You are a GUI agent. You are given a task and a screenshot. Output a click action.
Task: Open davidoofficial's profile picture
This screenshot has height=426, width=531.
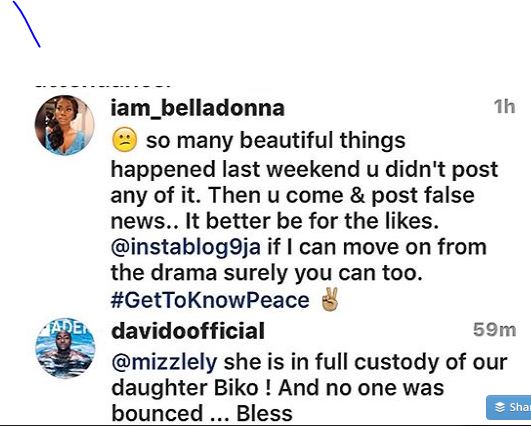[x=65, y=348]
